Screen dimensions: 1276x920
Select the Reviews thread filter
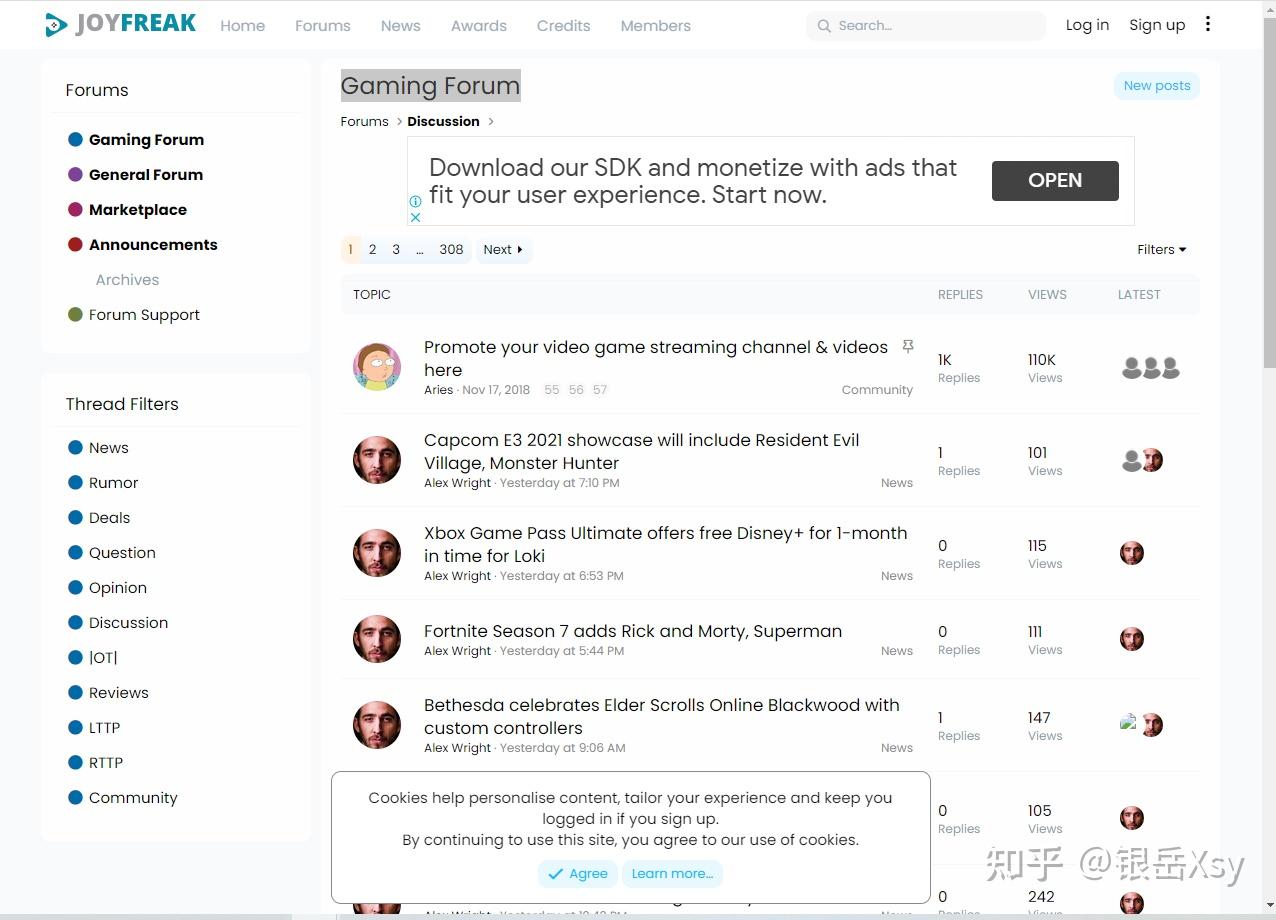coord(118,693)
